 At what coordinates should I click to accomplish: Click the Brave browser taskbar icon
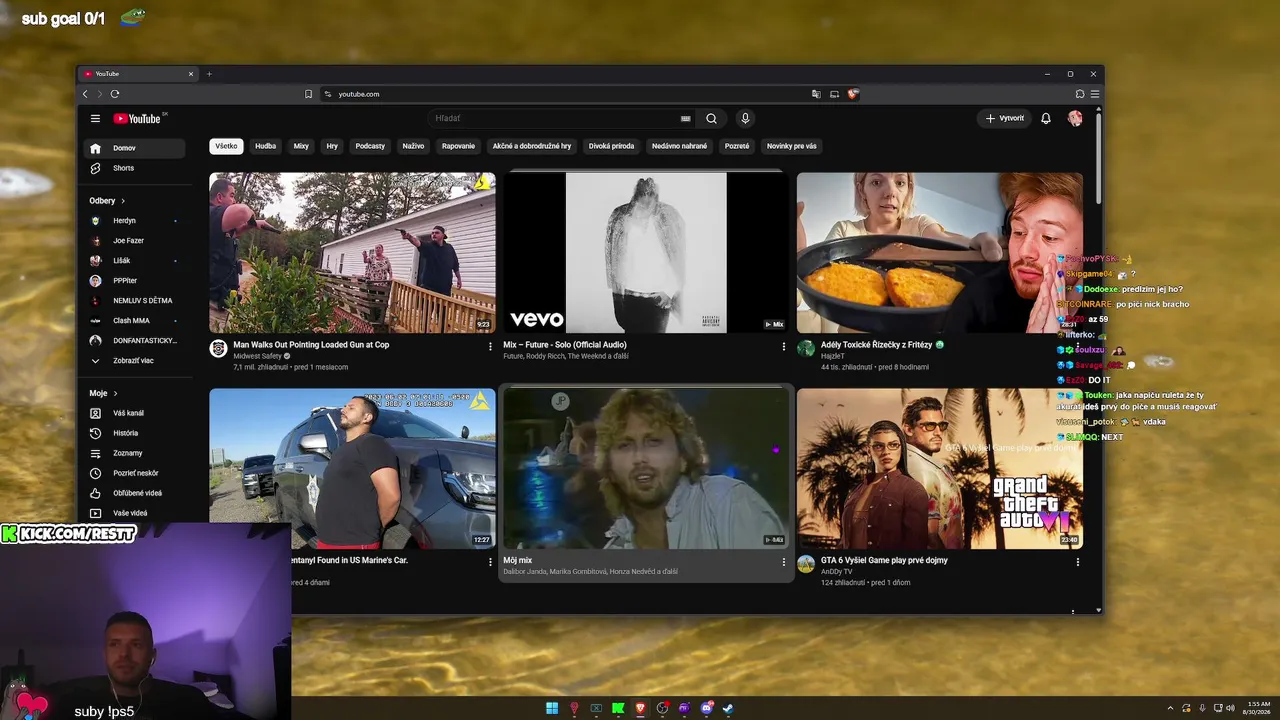pos(640,709)
